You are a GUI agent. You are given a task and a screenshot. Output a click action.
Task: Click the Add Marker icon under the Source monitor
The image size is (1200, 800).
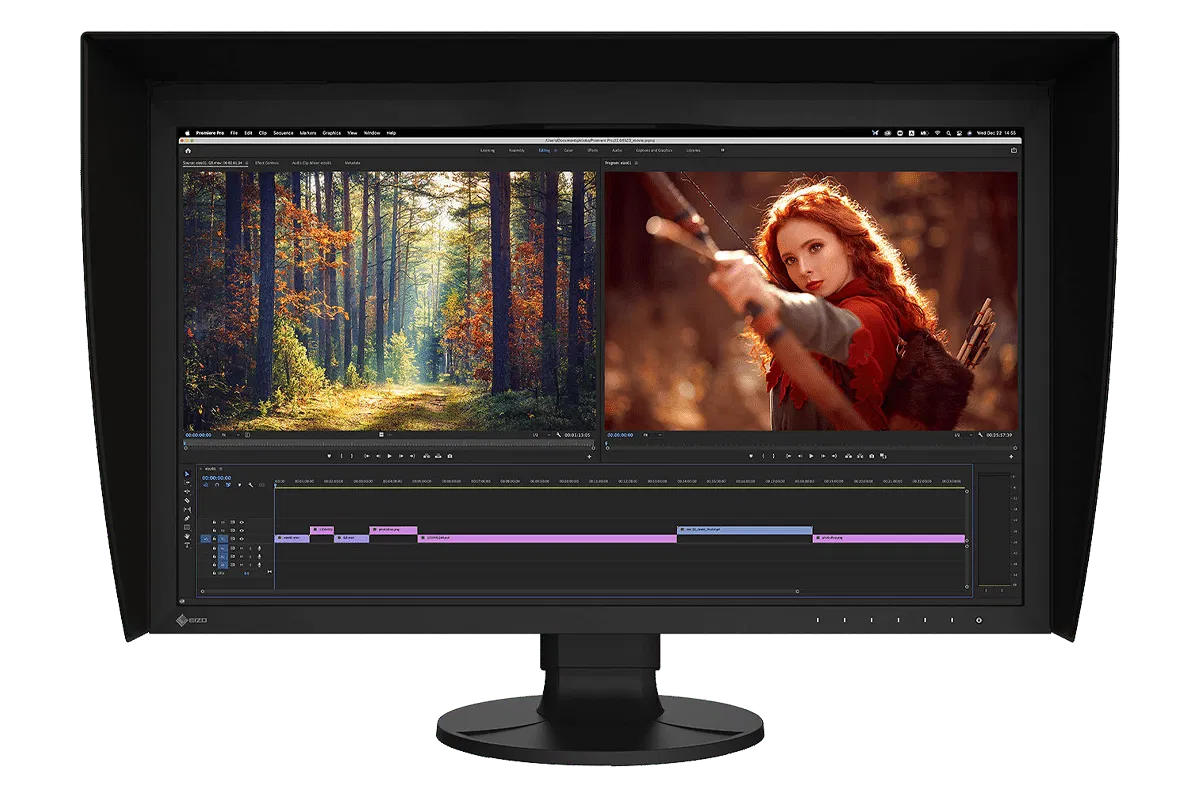pyautogui.click(x=328, y=455)
